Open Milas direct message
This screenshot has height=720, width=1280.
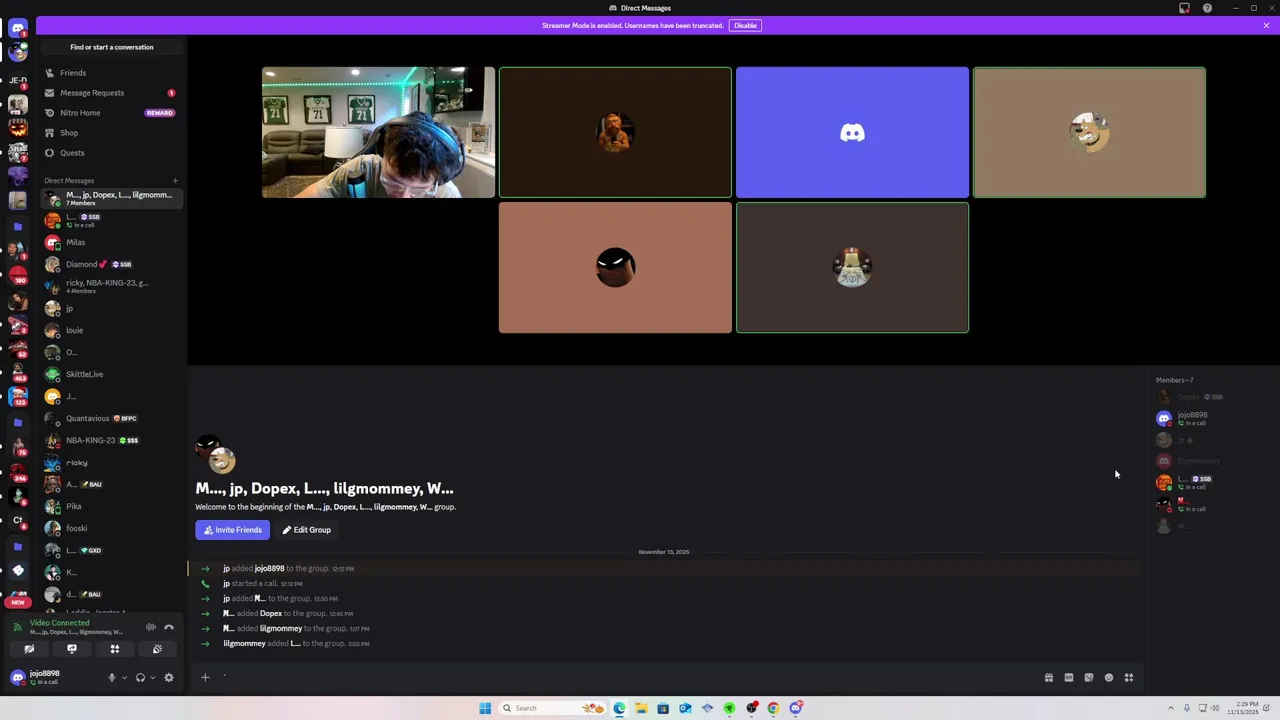coord(110,242)
